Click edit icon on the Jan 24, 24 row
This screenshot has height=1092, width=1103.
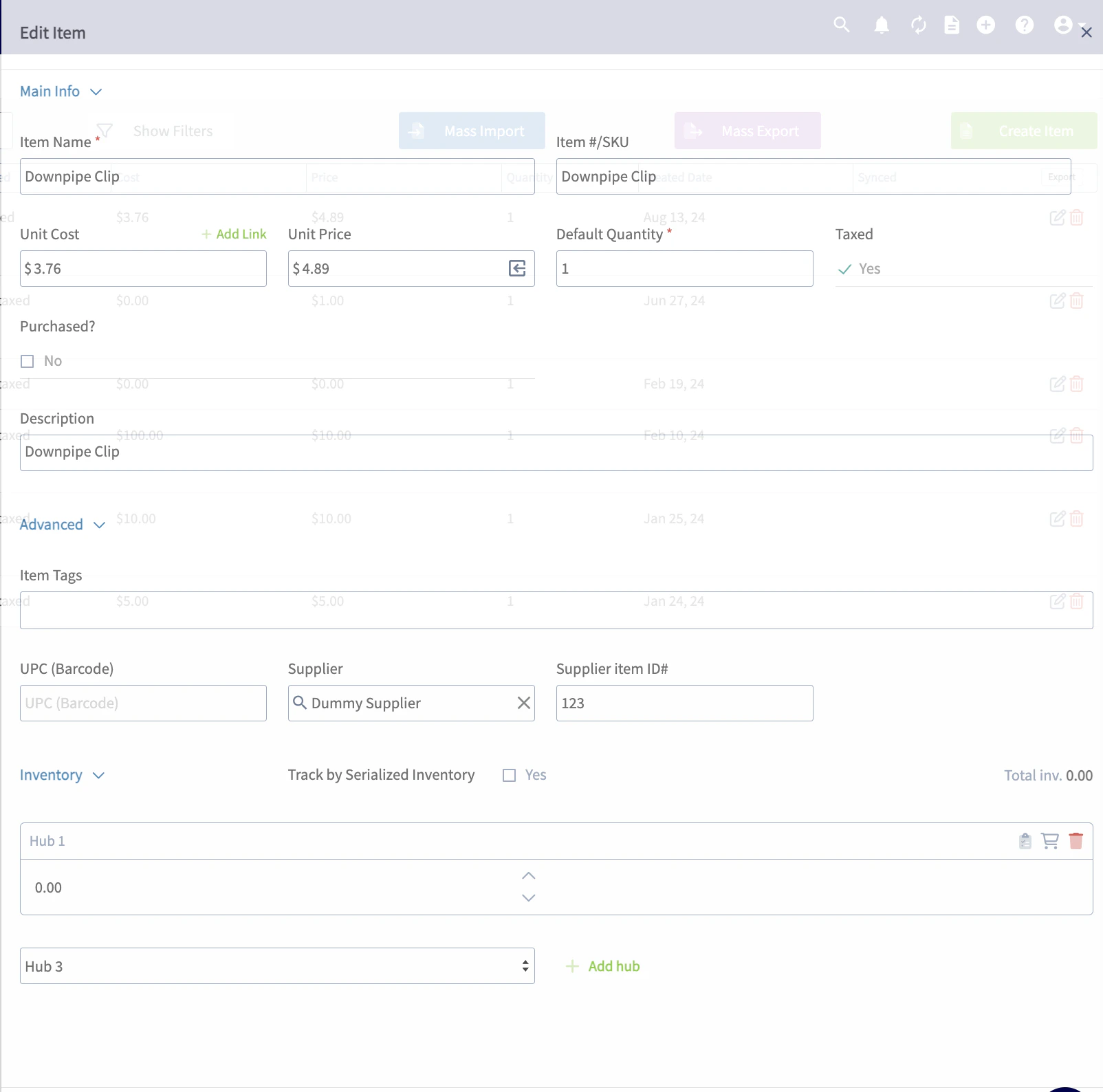pyautogui.click(x=1058, y=601)
